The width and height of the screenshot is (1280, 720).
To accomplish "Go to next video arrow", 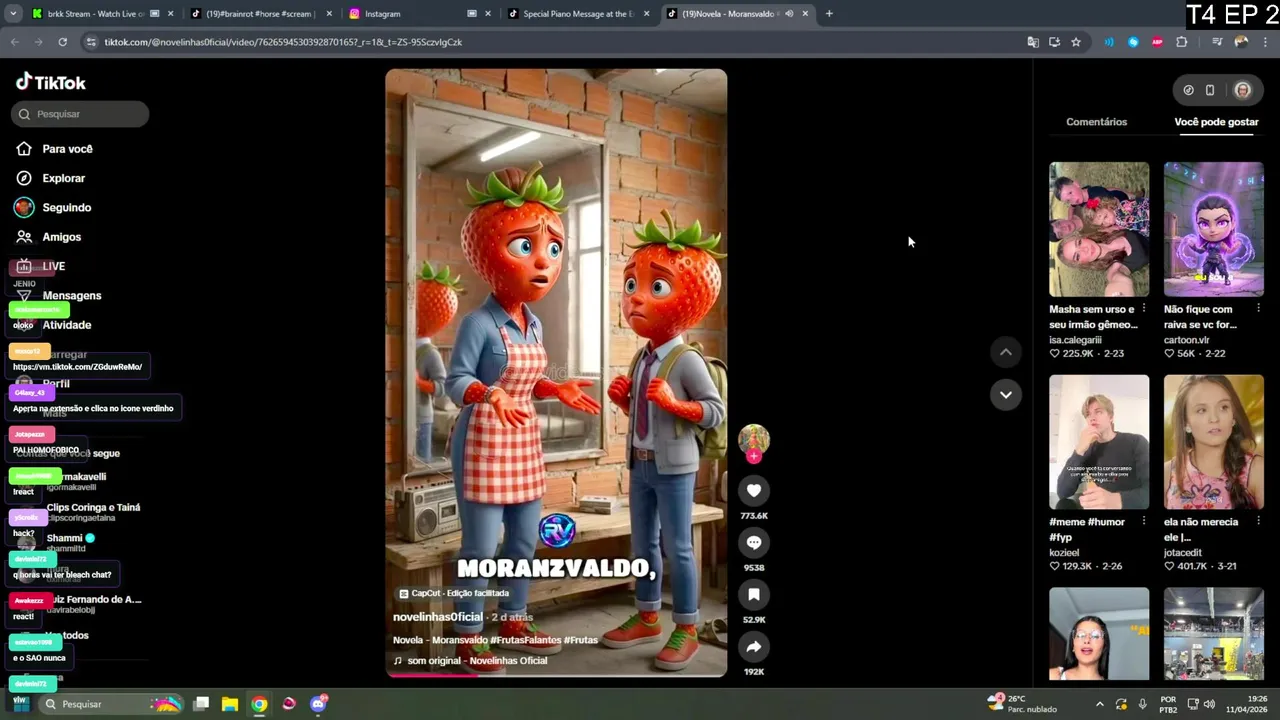I will point(1006,394).
